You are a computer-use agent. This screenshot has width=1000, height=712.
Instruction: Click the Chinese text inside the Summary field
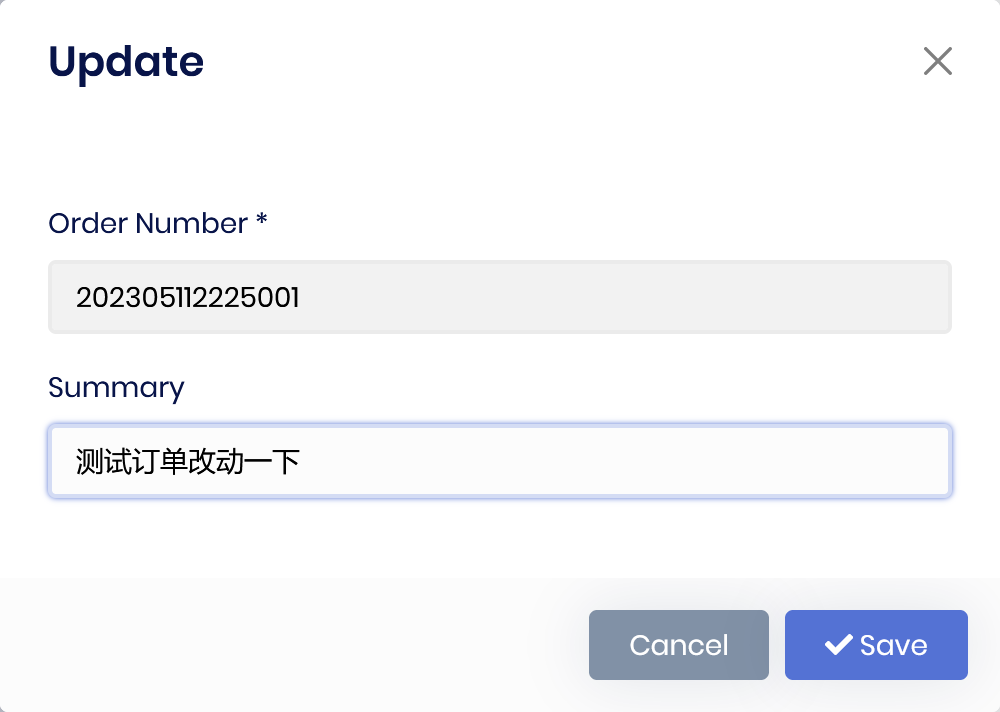pyautogui.click(x=188, y=461)
